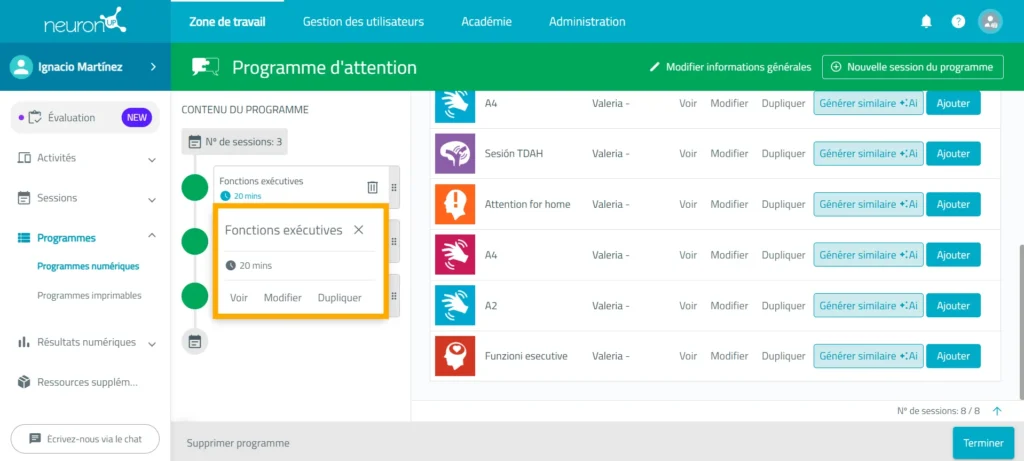Click the Programmes list icon in sidebar

coord(24,238)
